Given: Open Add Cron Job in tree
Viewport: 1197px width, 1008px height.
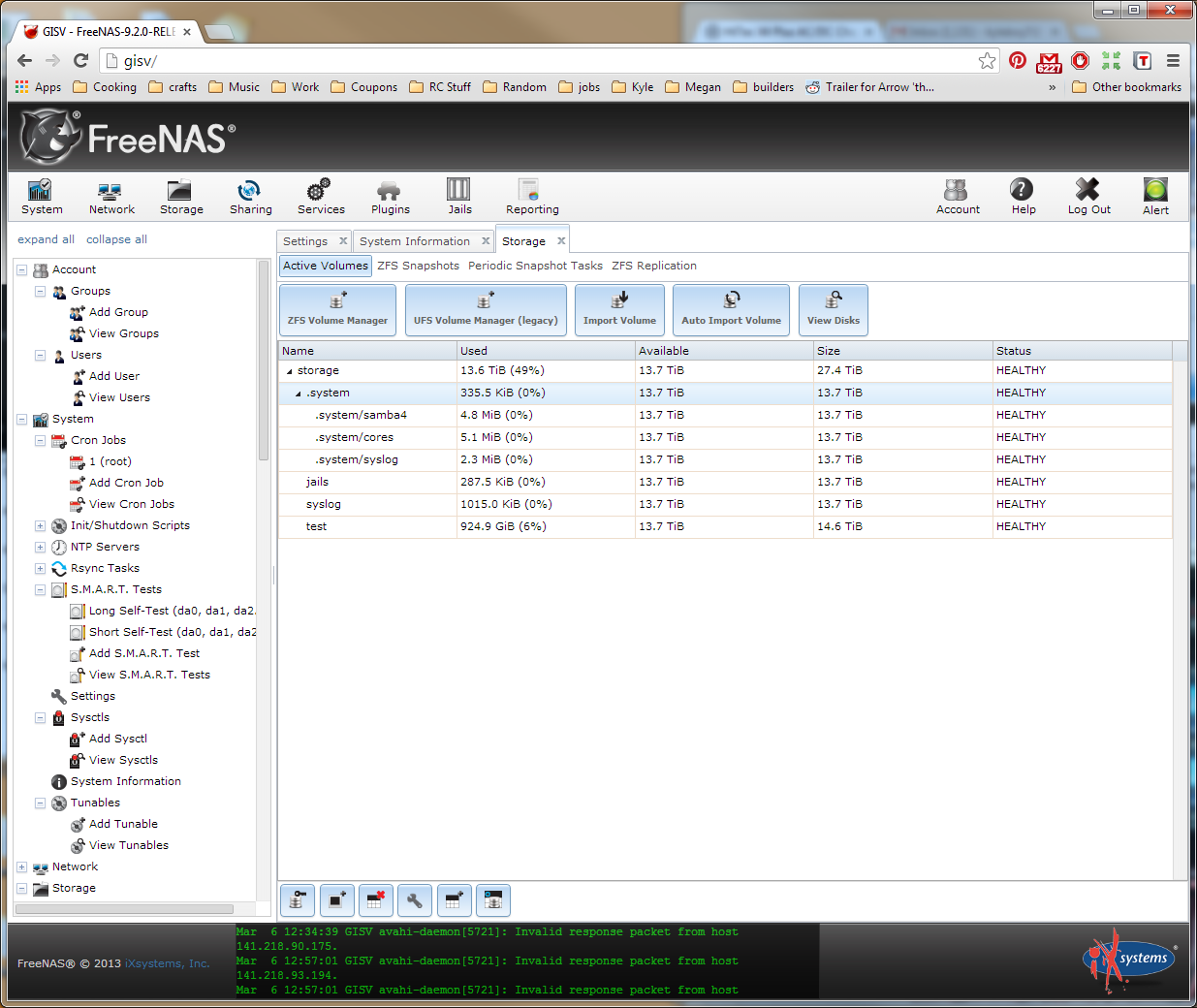Looking at the screenshot, I should pyautogui.click(x=126, y=483).
